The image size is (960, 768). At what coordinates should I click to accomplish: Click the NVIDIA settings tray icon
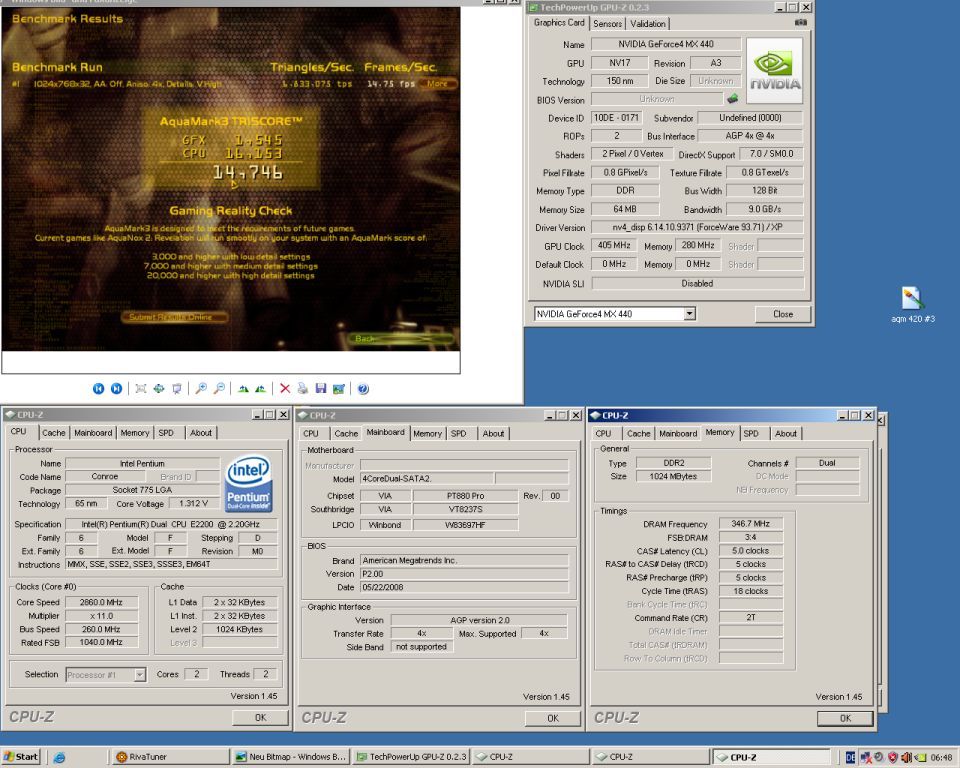[920, 758]
